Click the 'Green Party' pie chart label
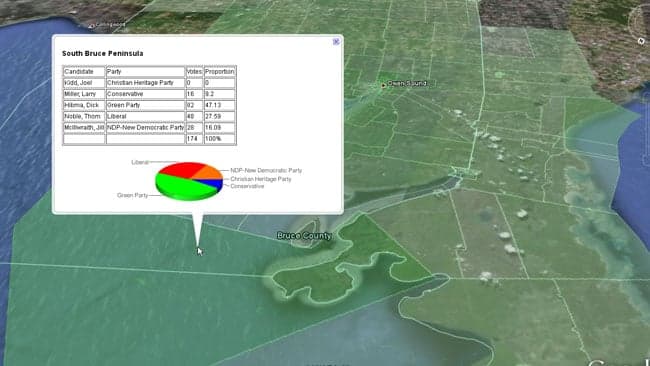 pyautogui.click(x=132, y=195)
